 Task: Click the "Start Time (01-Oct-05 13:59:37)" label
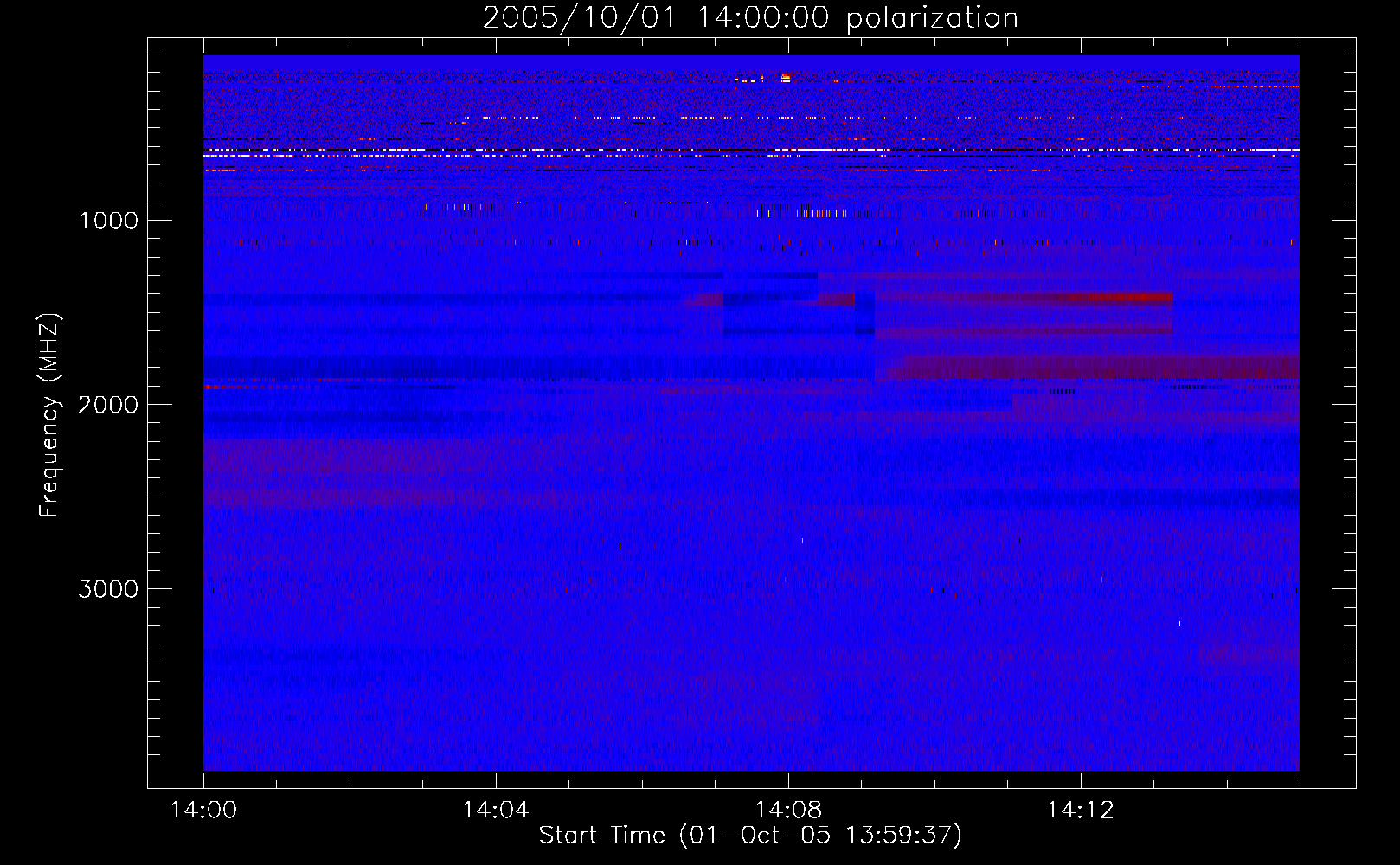point(750,836)
